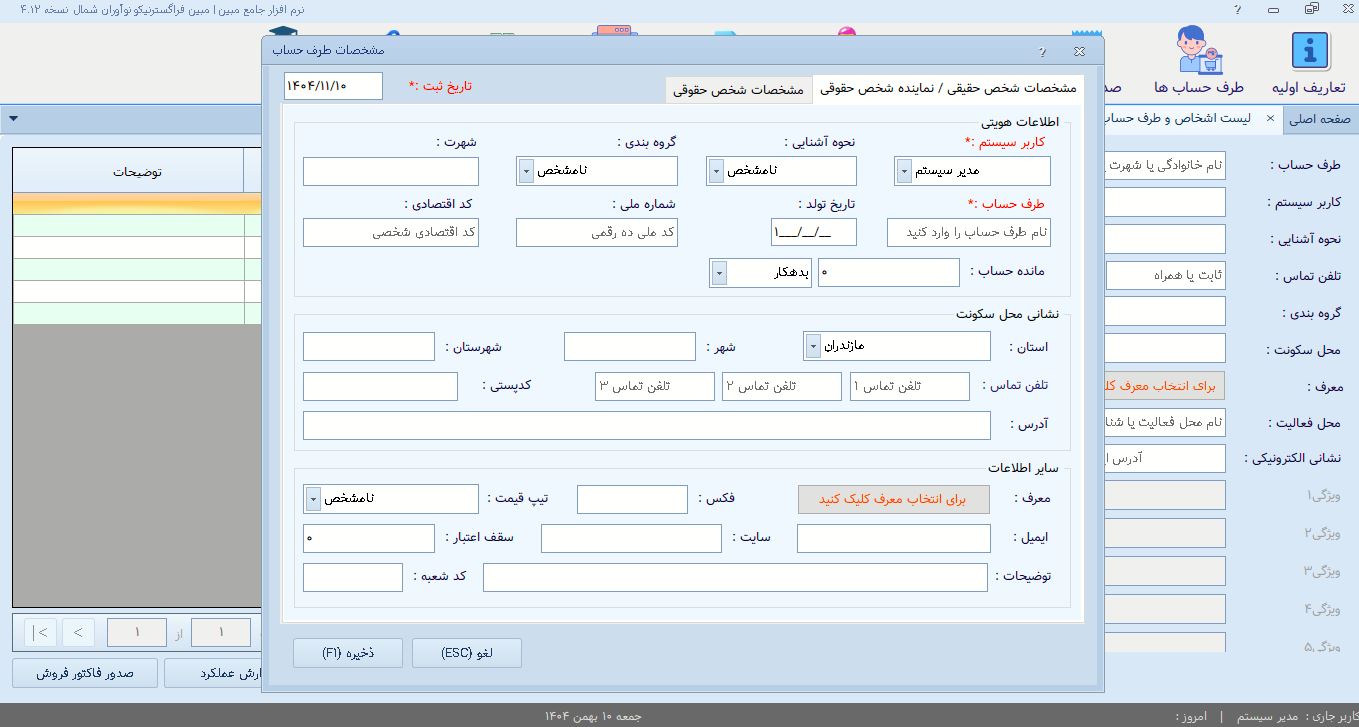
Task: Click the کد ملی ده رقمی field
Action: click(596, 233)
